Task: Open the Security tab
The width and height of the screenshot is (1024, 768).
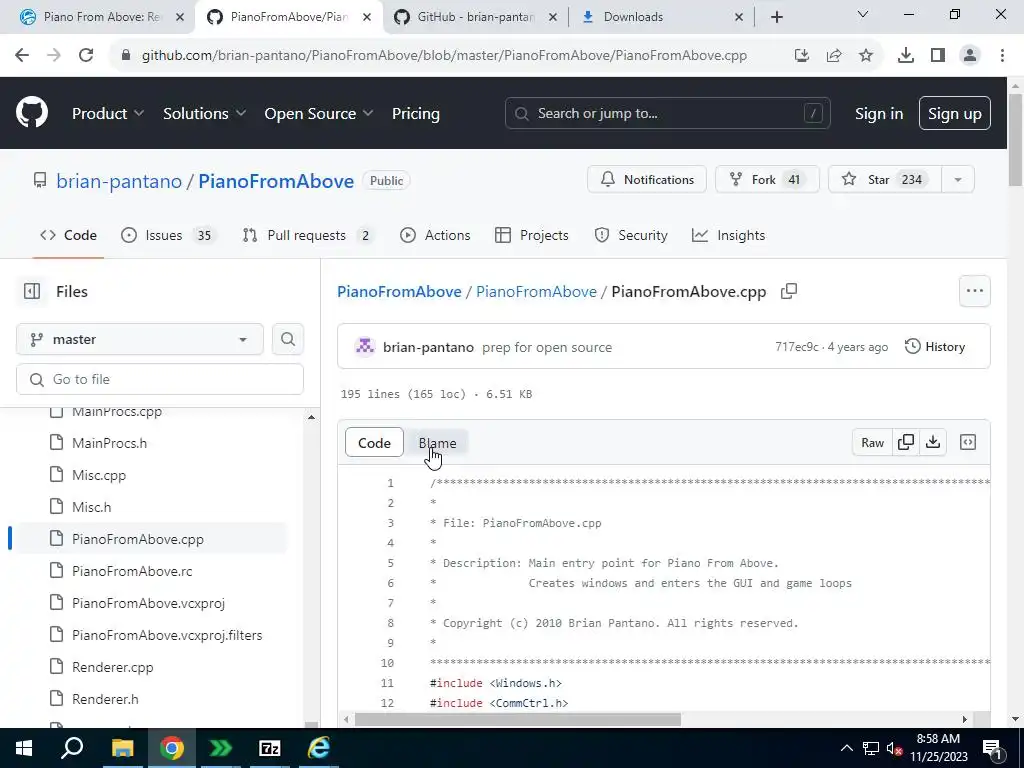Action: click(x=631, y=235)
